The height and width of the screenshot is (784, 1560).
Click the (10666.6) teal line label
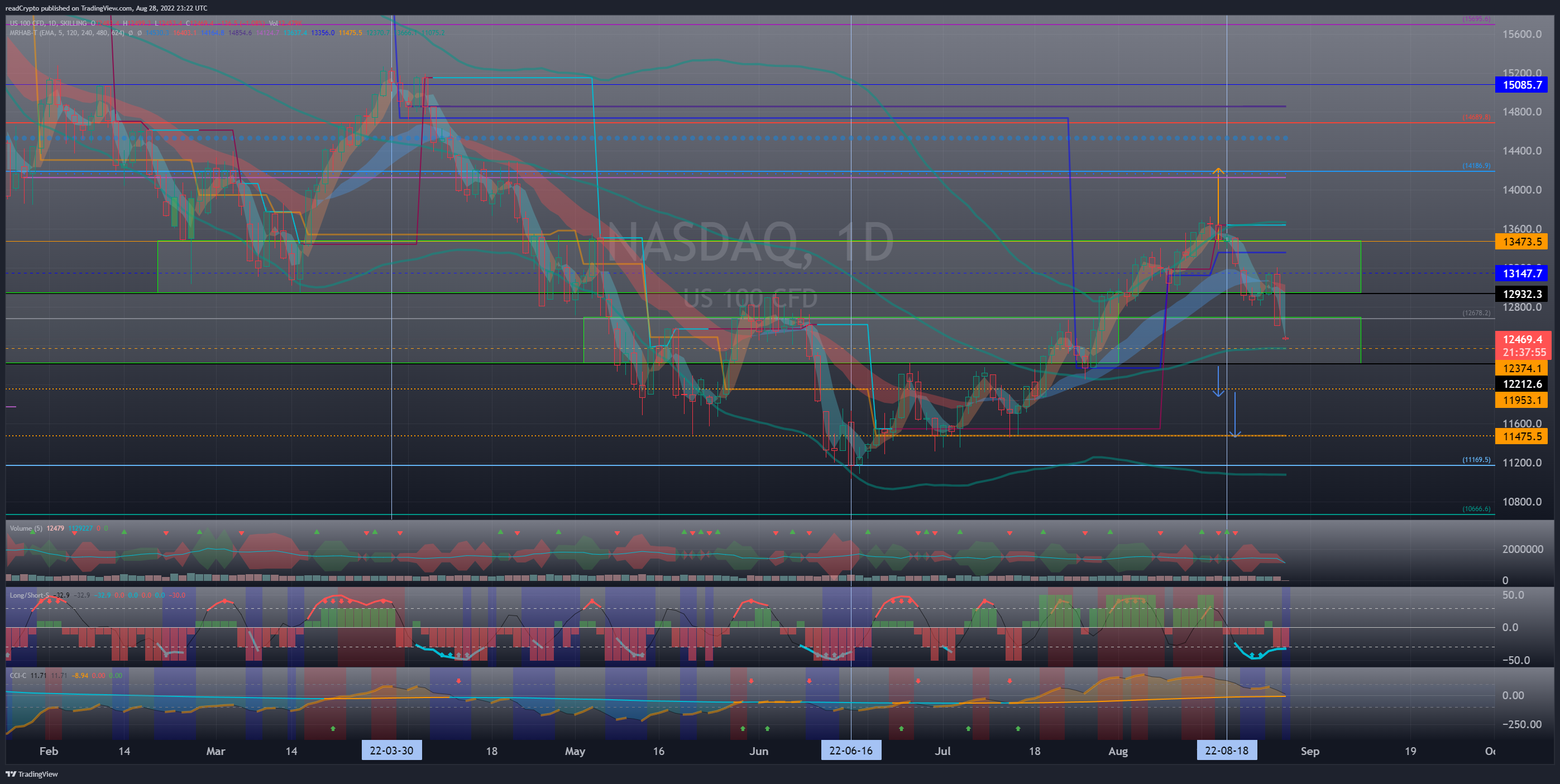1476,508
